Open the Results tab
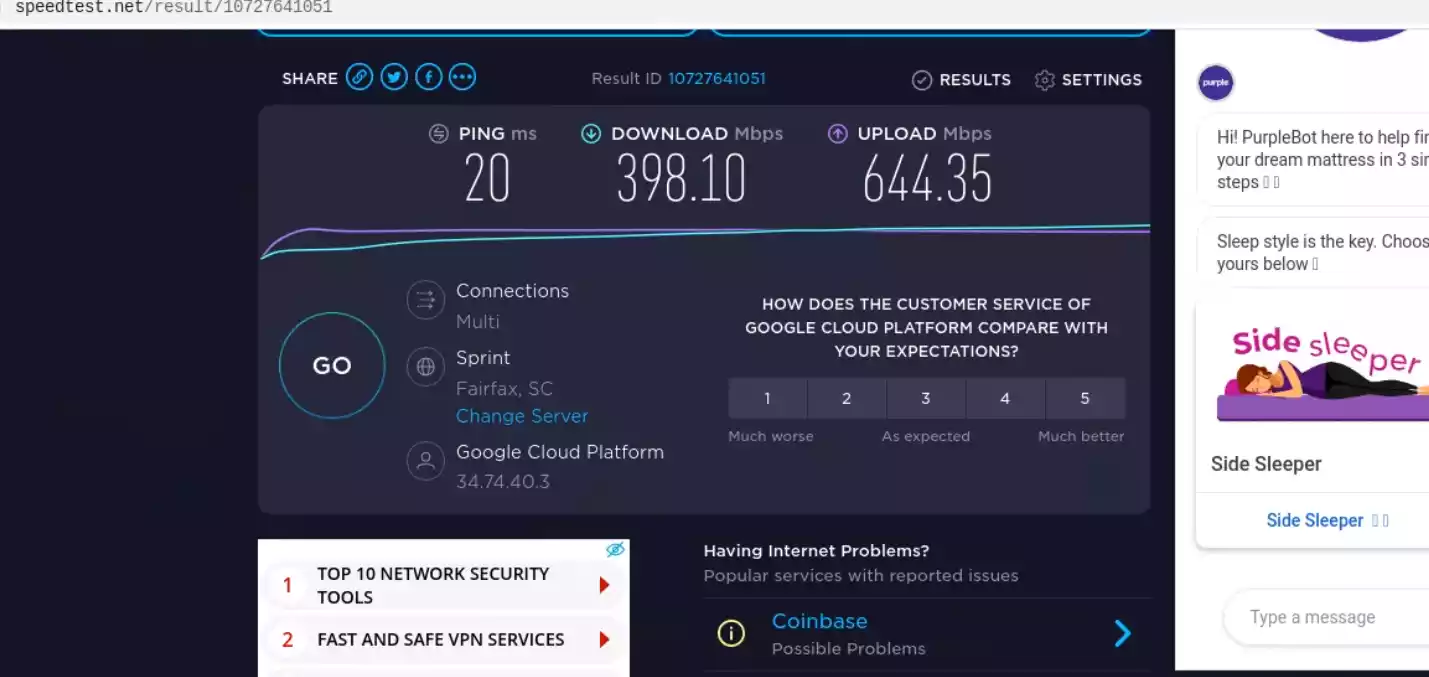 (961, 80)
